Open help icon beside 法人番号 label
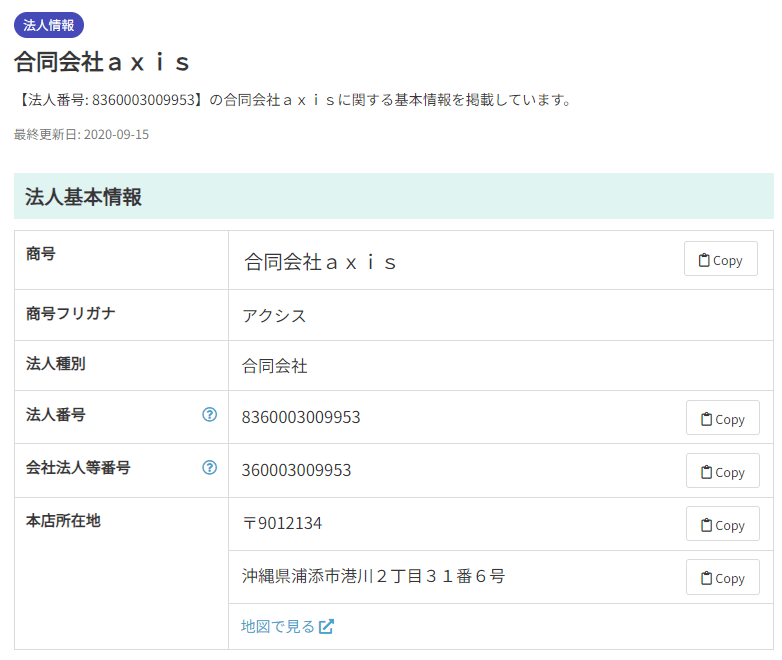Screen dimensions: 782x660 point(209,414)
